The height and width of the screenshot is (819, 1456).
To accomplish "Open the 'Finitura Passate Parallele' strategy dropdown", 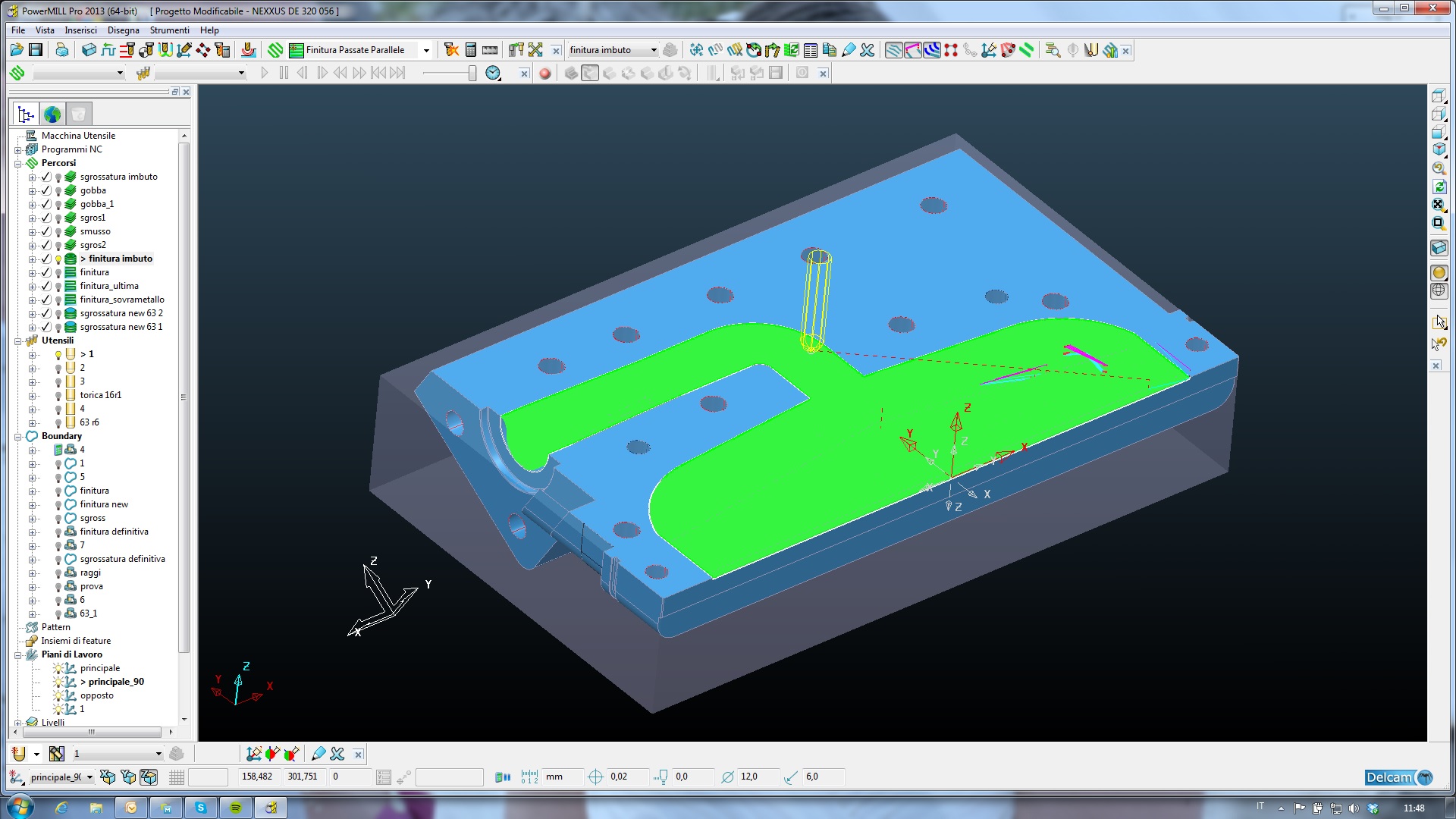I will (x=426, y=51).
